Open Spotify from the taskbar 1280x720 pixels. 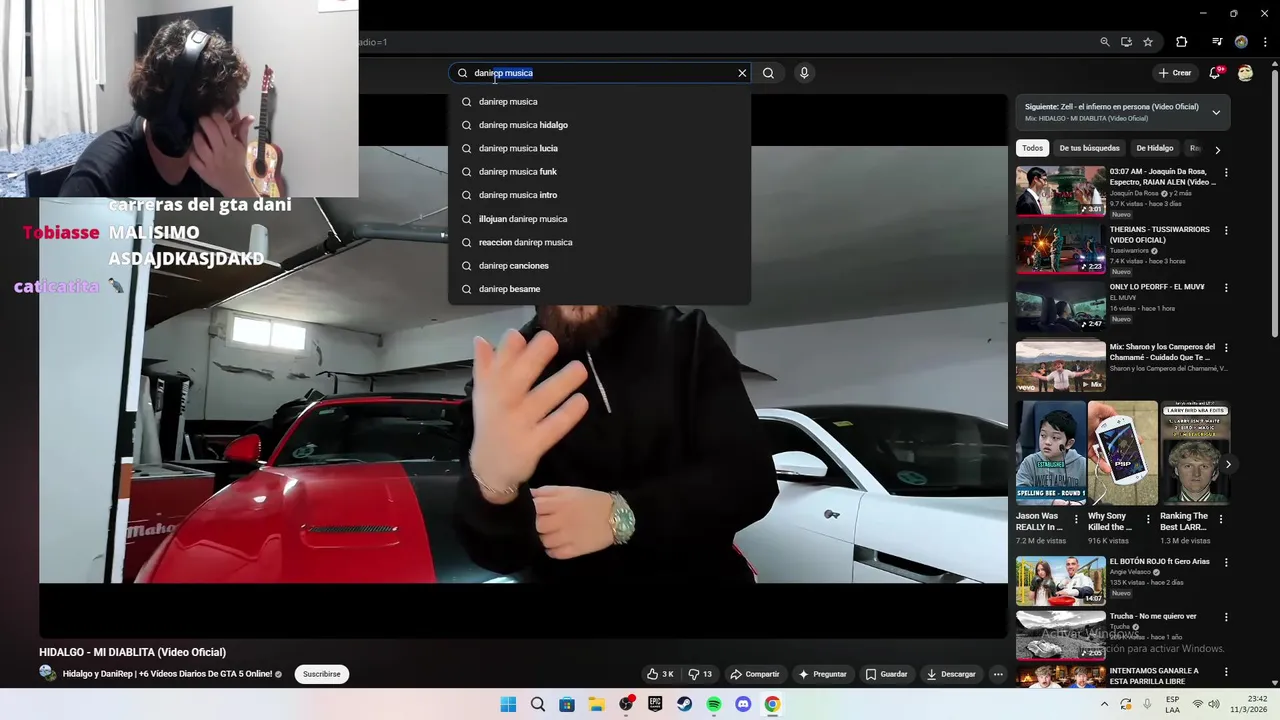(x=714, y=704)
